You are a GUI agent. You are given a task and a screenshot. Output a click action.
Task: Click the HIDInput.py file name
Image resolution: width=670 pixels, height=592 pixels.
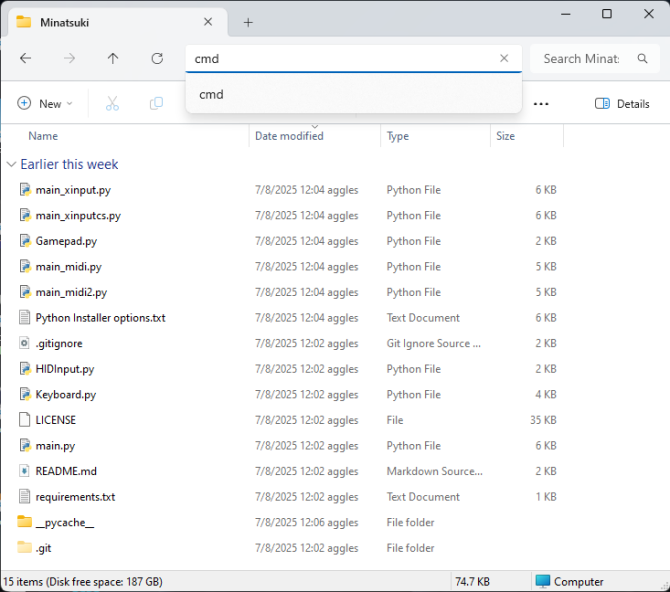65,369
